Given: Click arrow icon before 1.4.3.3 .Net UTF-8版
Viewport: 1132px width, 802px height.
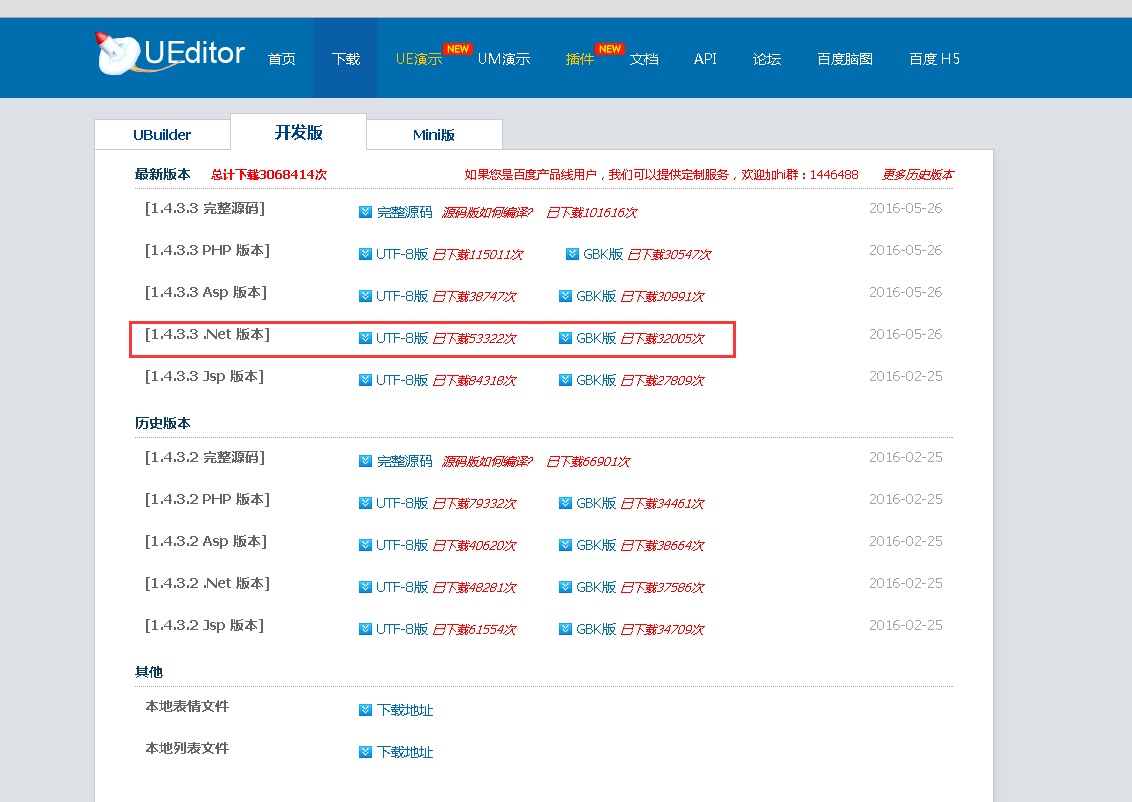Looking at the screenshot, I should (365, 338).
